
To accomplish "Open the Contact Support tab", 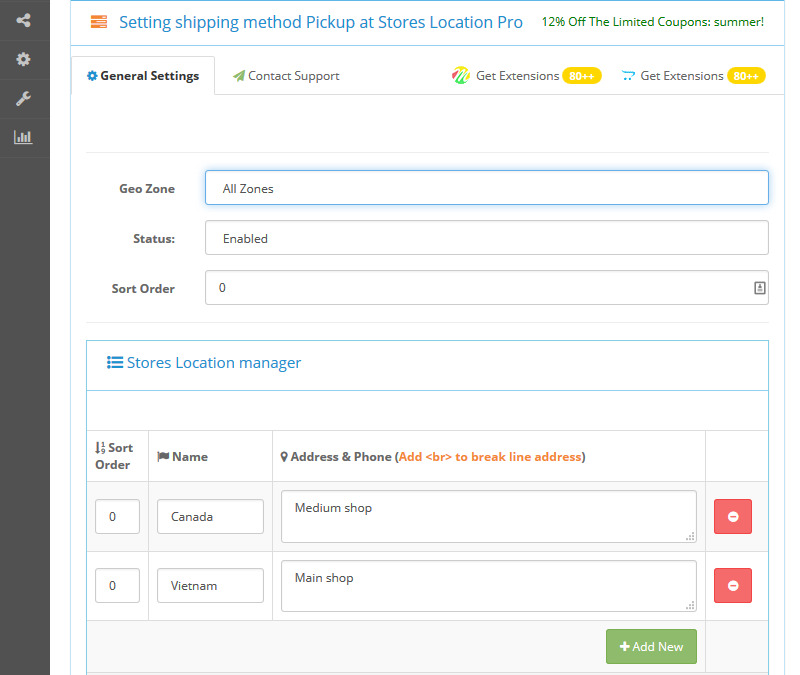I will point(286,76).
